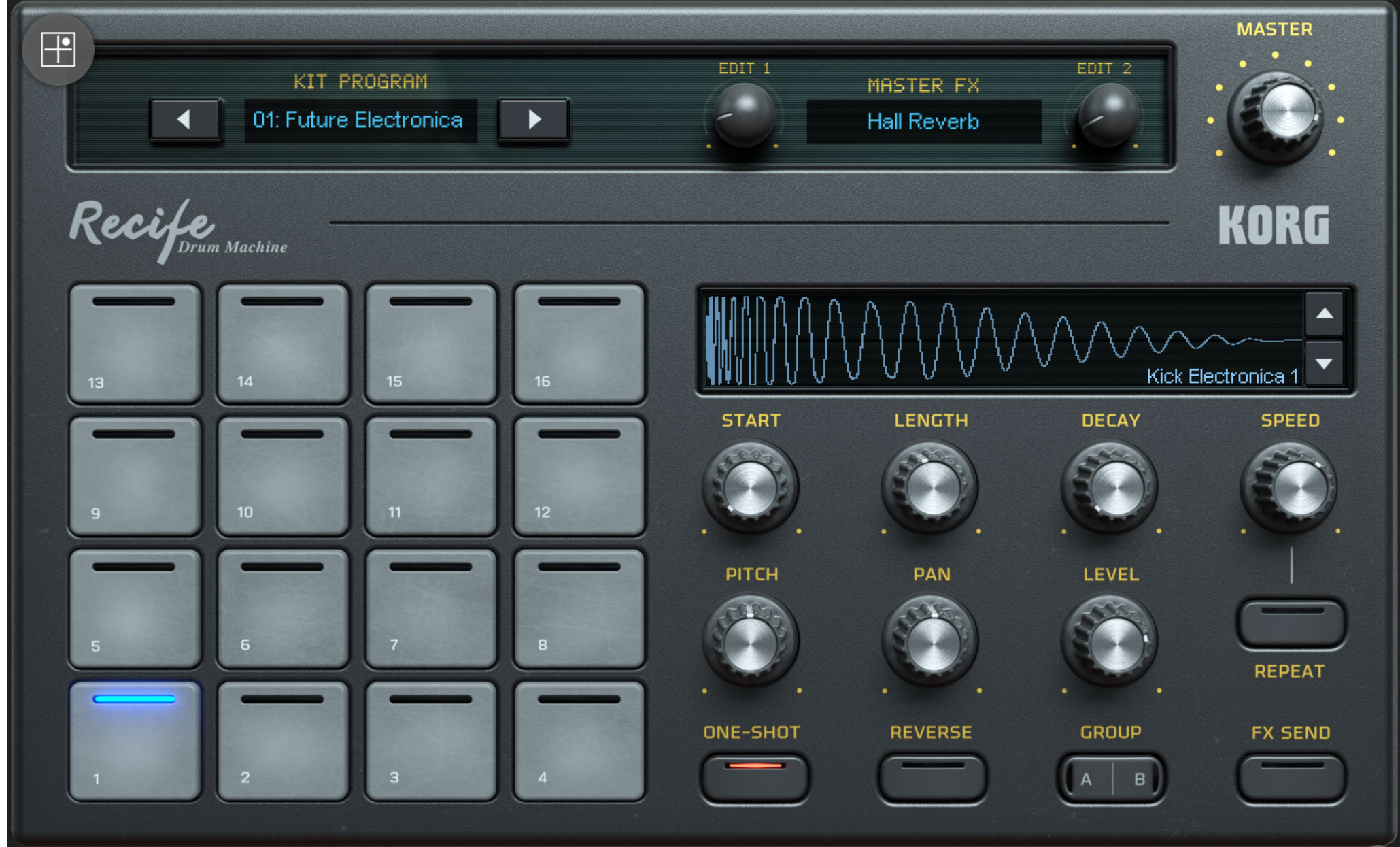1400x847 pixels.
Task: Tap drum pad 1
Action: pos(135,740)
